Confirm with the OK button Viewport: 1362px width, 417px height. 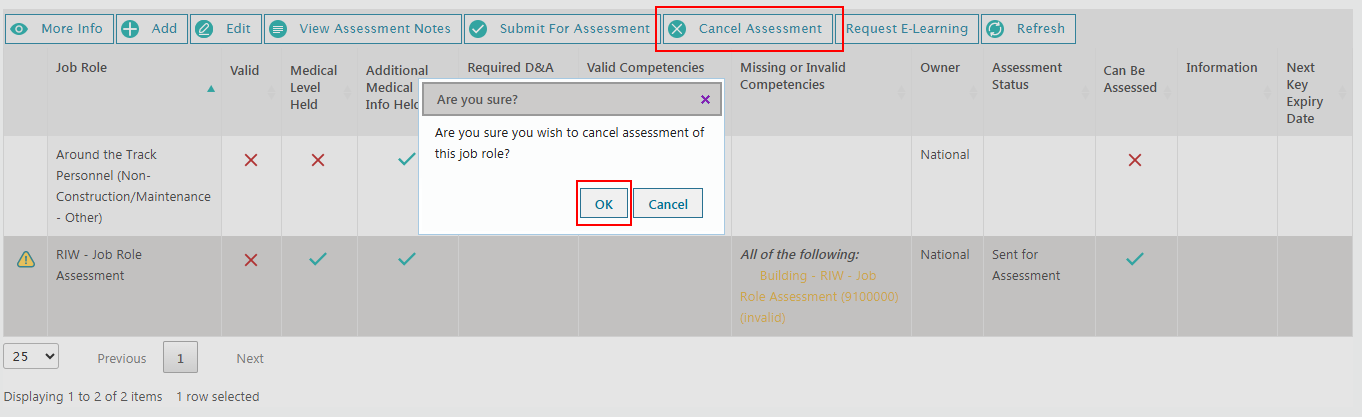(604, 204)
